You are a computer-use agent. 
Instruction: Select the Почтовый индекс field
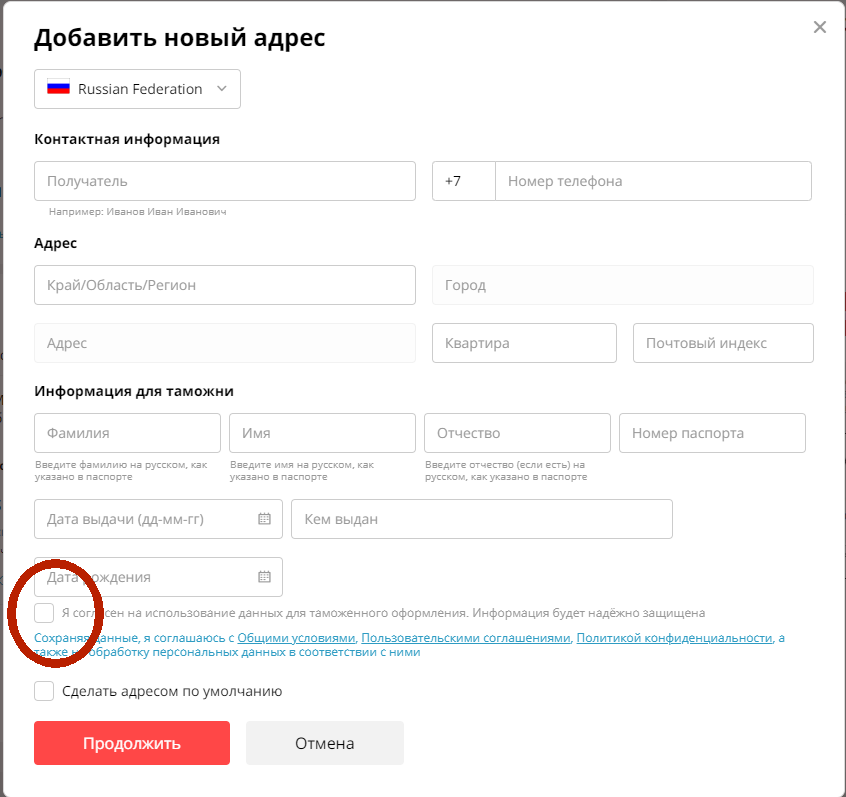click(x=722, y=343)
